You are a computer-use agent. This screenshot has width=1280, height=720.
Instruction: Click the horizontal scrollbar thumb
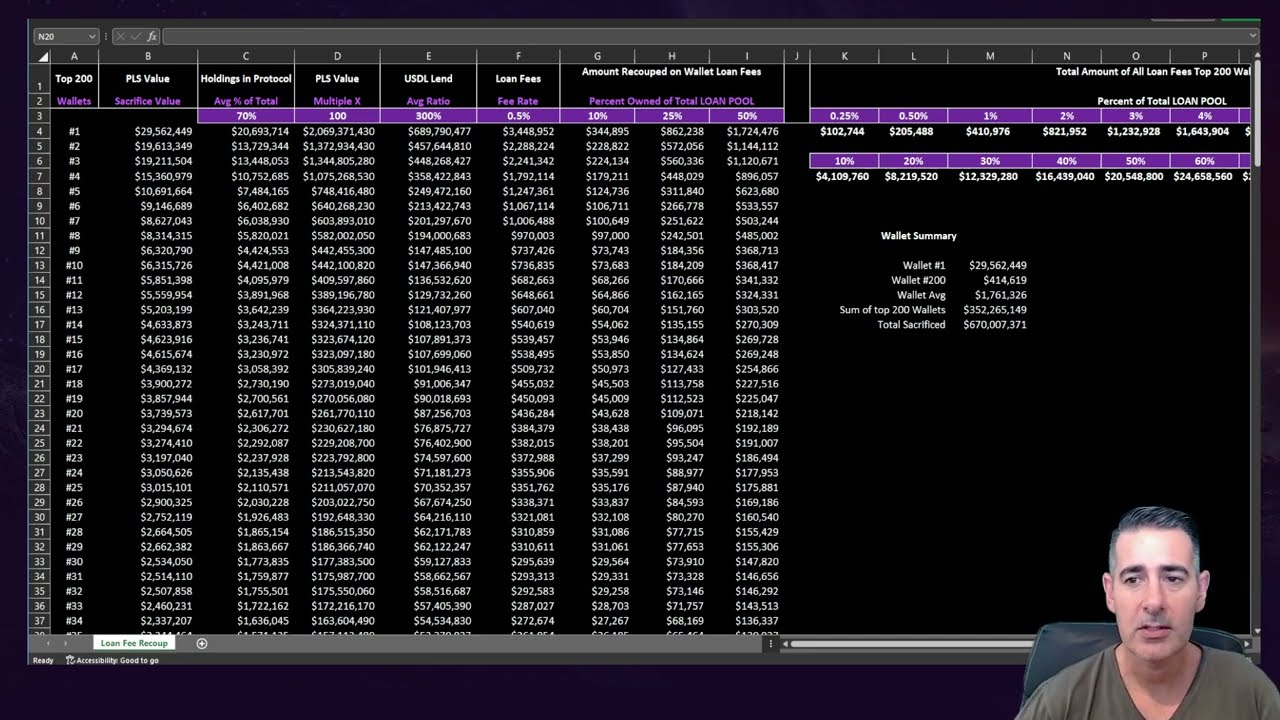(x=910, y=644)
